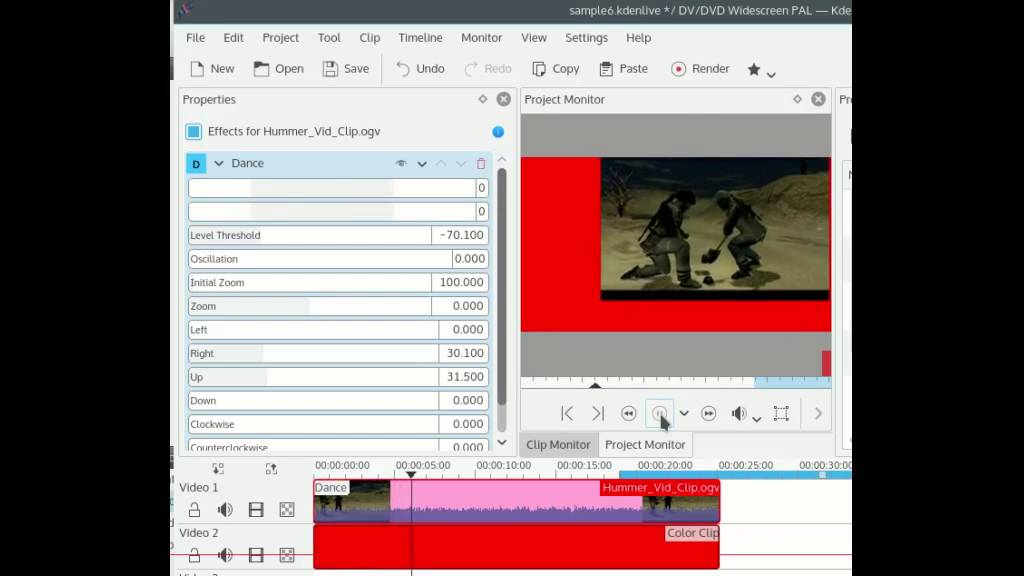The height and width of the screenshot is (576, 1024).
Task: Open the Timeline menu
Action: tap(421, 38)
